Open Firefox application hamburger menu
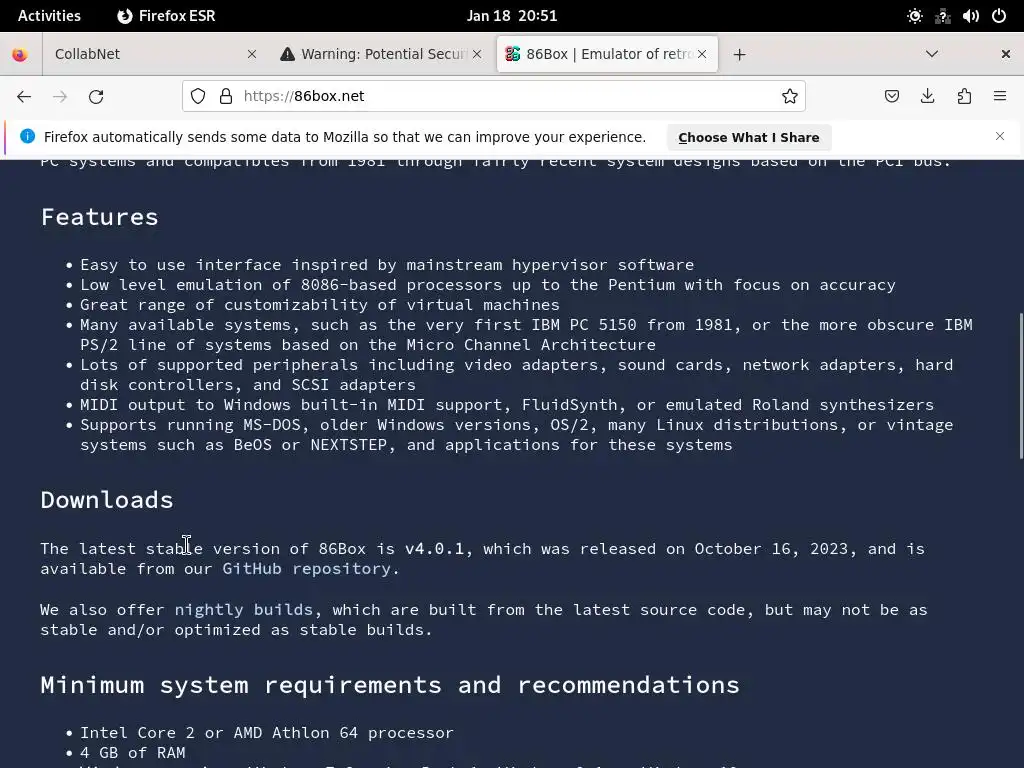This screenshot has height=768, width=1024. tap(1000, 96)
